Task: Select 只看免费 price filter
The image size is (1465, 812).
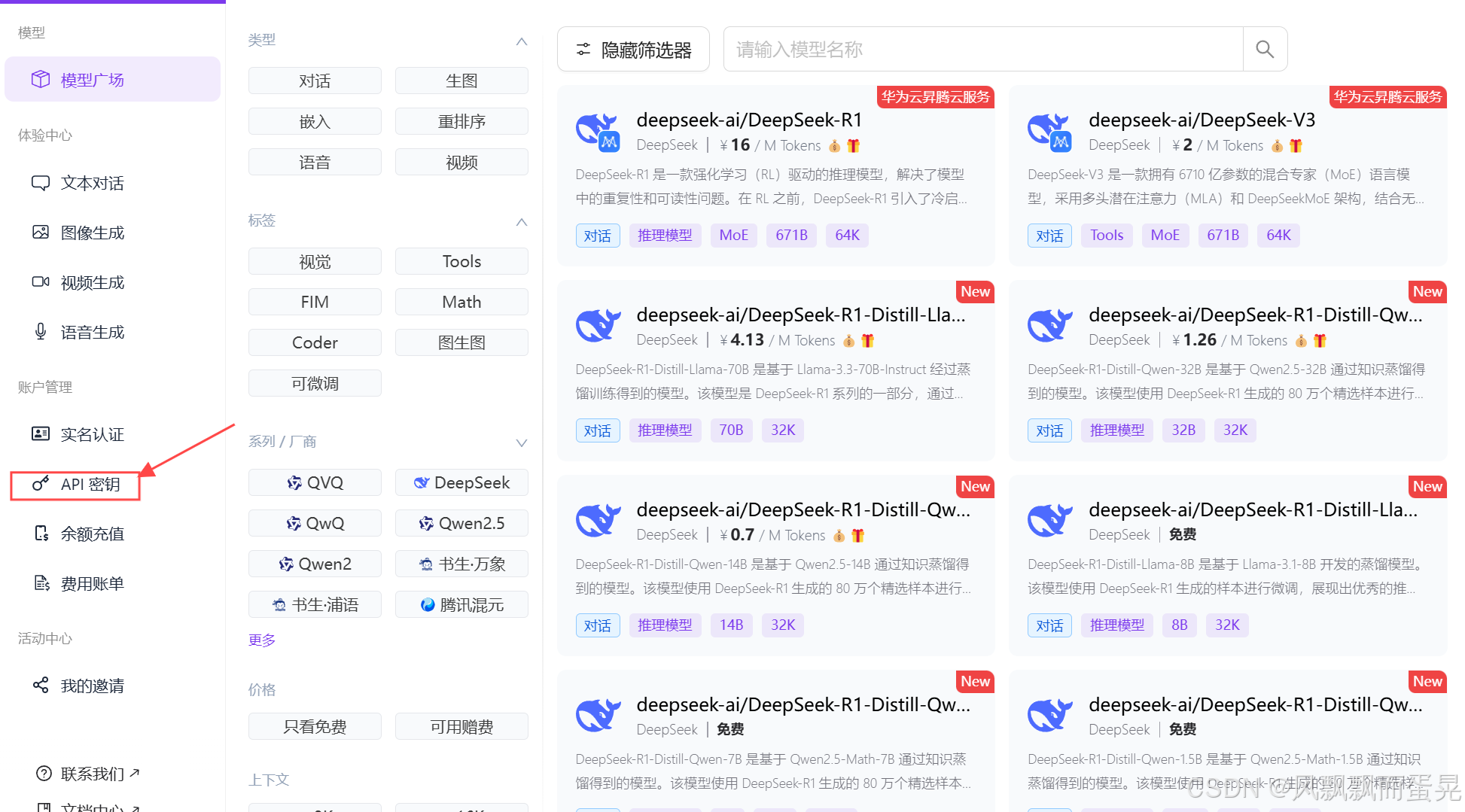Action: point(315,726)
